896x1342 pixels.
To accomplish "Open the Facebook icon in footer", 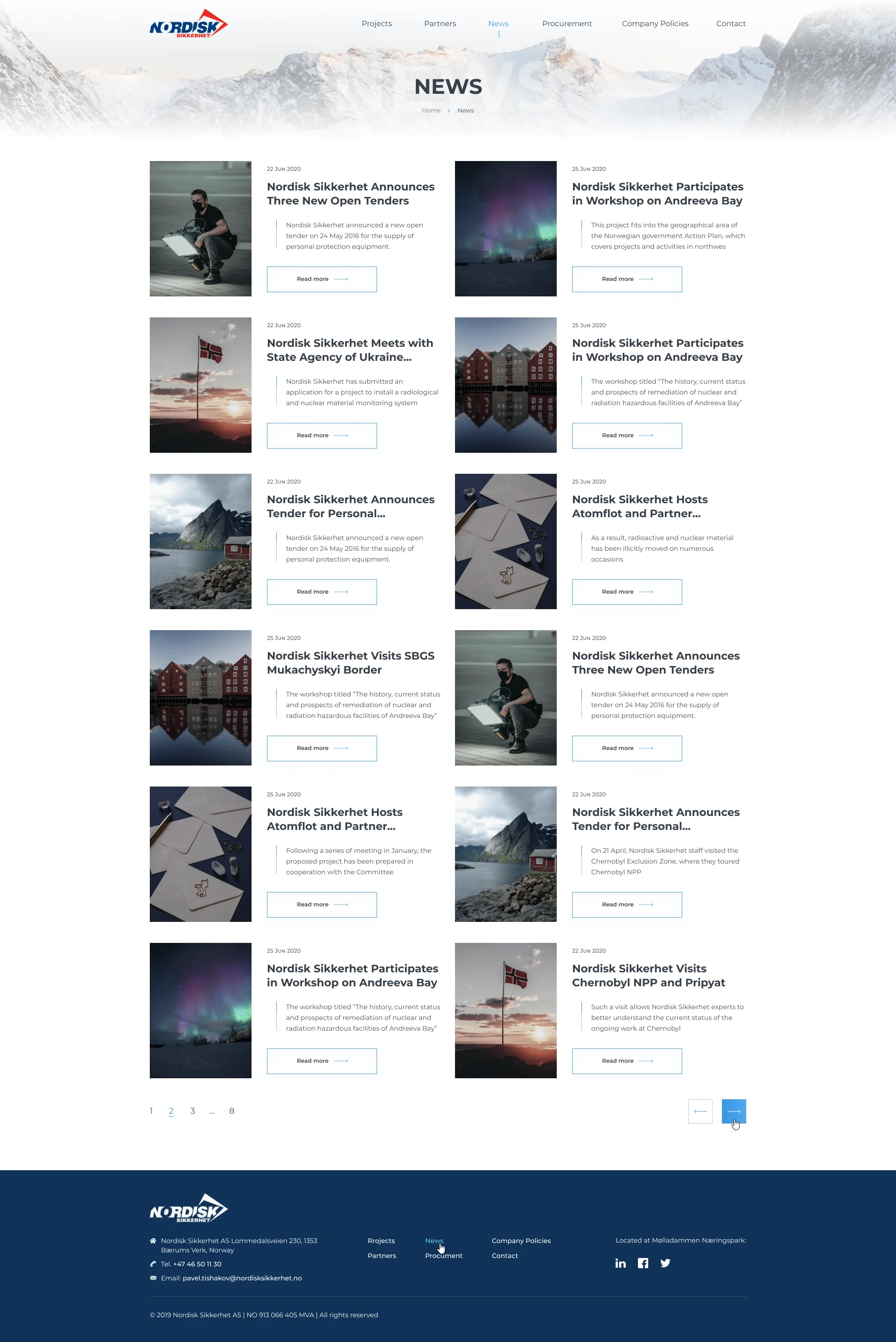I will pyautogui.click(x=643, y=1263).
